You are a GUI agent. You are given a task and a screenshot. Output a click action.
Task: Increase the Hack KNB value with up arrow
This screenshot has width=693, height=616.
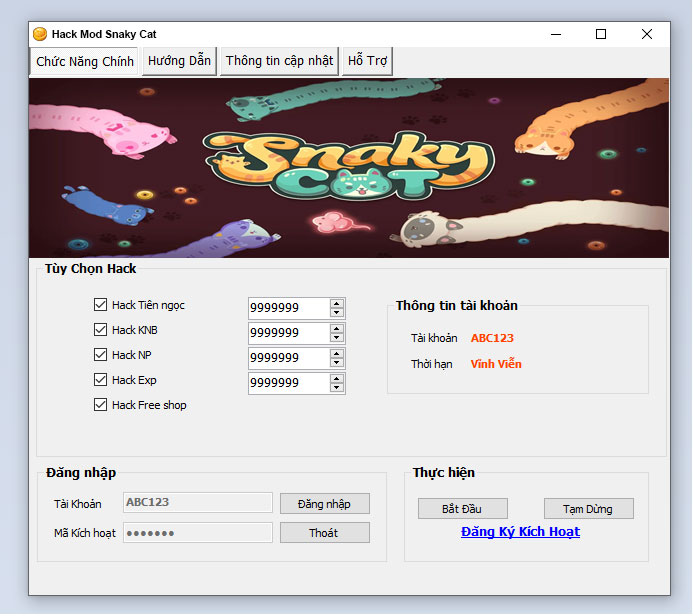[x=337, y=329]
